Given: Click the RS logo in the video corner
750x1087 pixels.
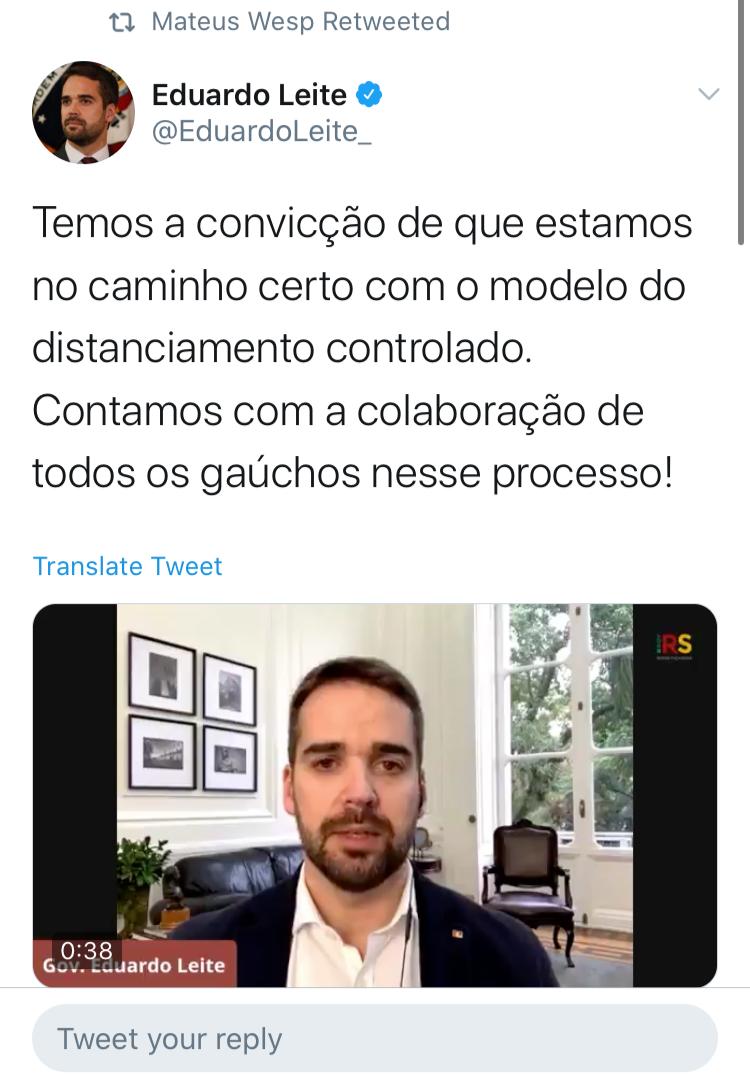Looking at the screenshot, I should tap(674, 645).
